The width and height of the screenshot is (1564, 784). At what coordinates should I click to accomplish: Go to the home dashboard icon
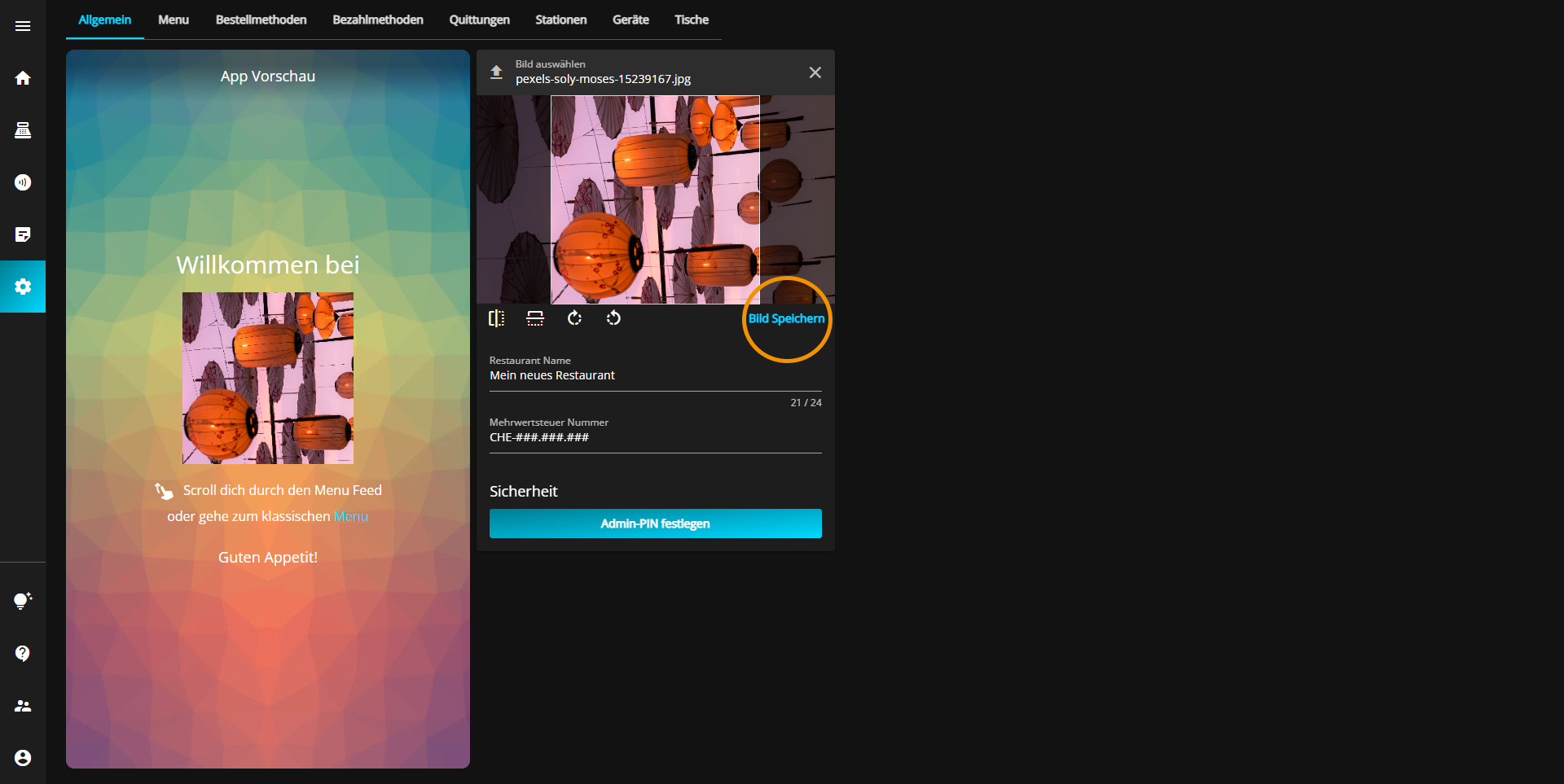[23, 78]
